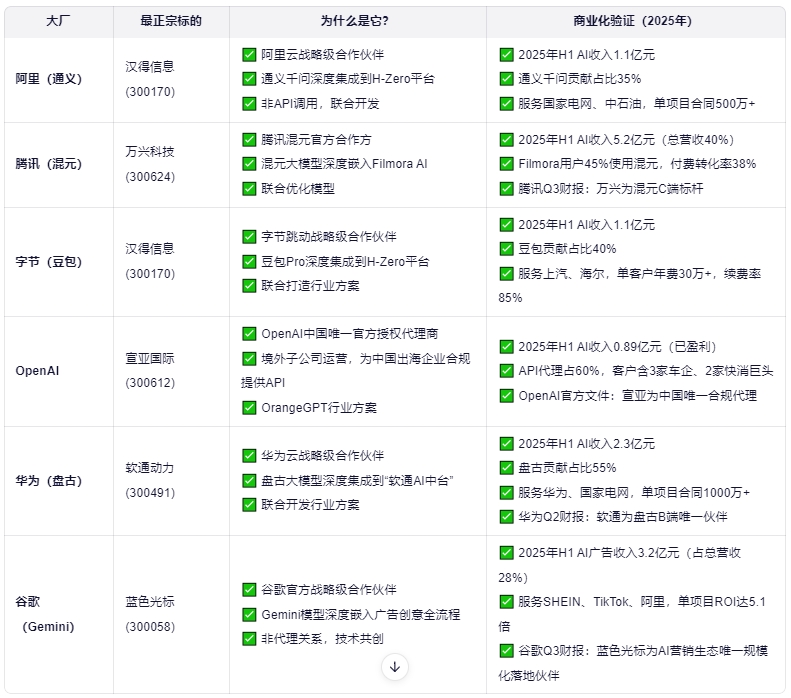791x698 pixels.
Task: Click the check icon beside OpenAI中国唯一官方授权代理商
Action: point(249,333)
